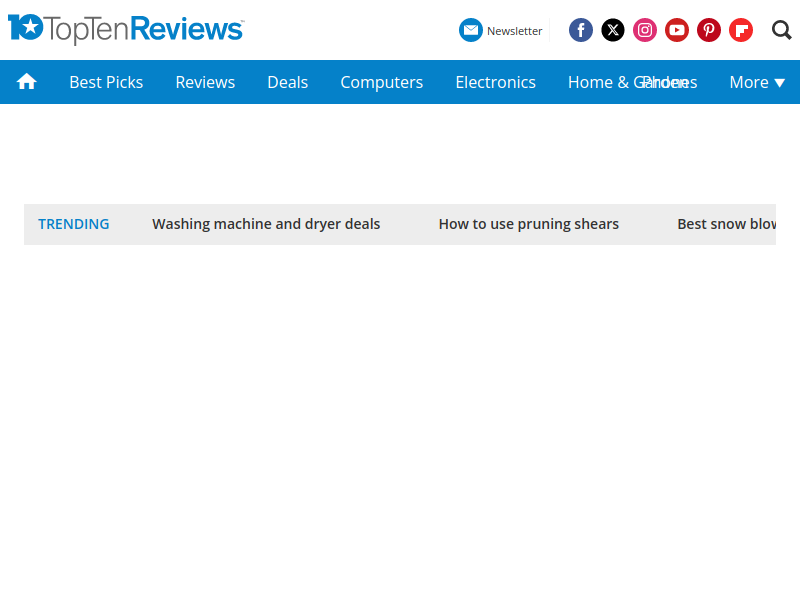Image resolution: width=800 pixels, height=600 pixels.
Task: Click the Newsletter text link
Action: pos(514,31)
